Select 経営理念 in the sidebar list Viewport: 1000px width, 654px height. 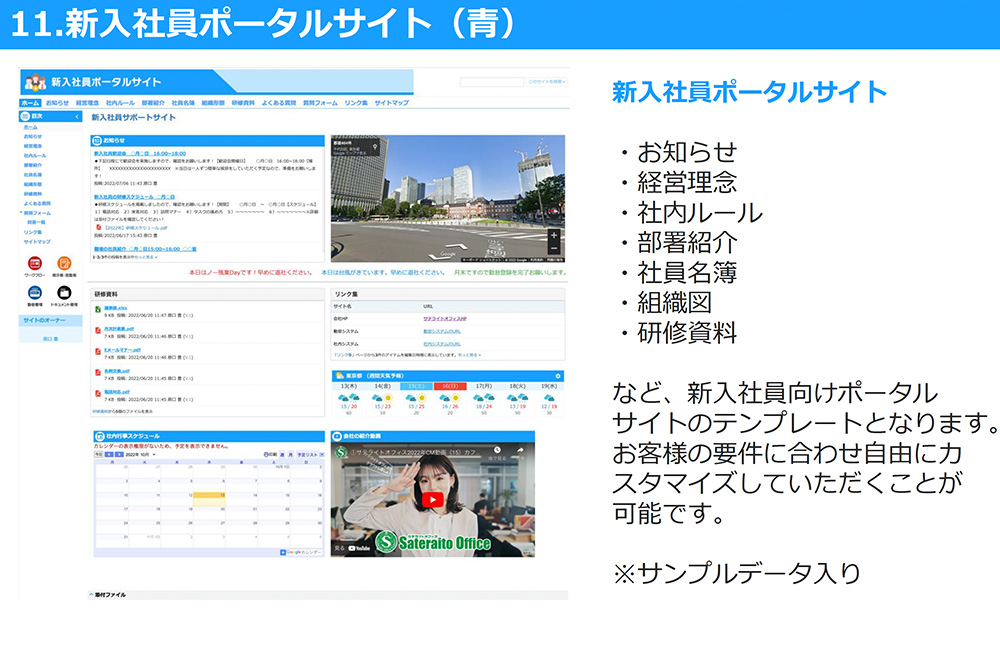pos(33,146)
